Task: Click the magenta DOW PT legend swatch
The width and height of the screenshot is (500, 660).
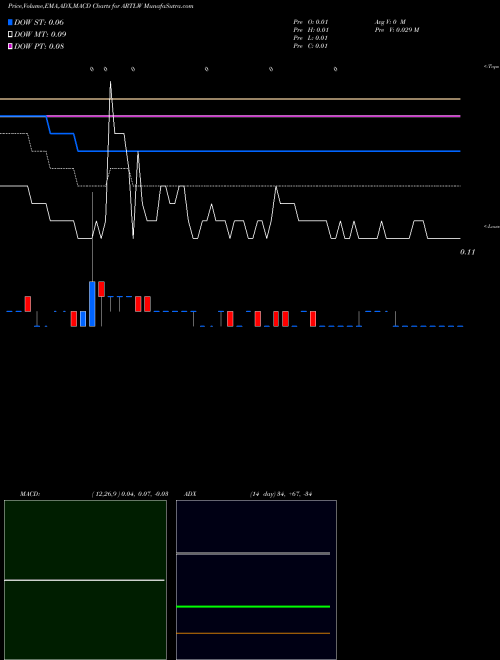Action: coord(10,47)
